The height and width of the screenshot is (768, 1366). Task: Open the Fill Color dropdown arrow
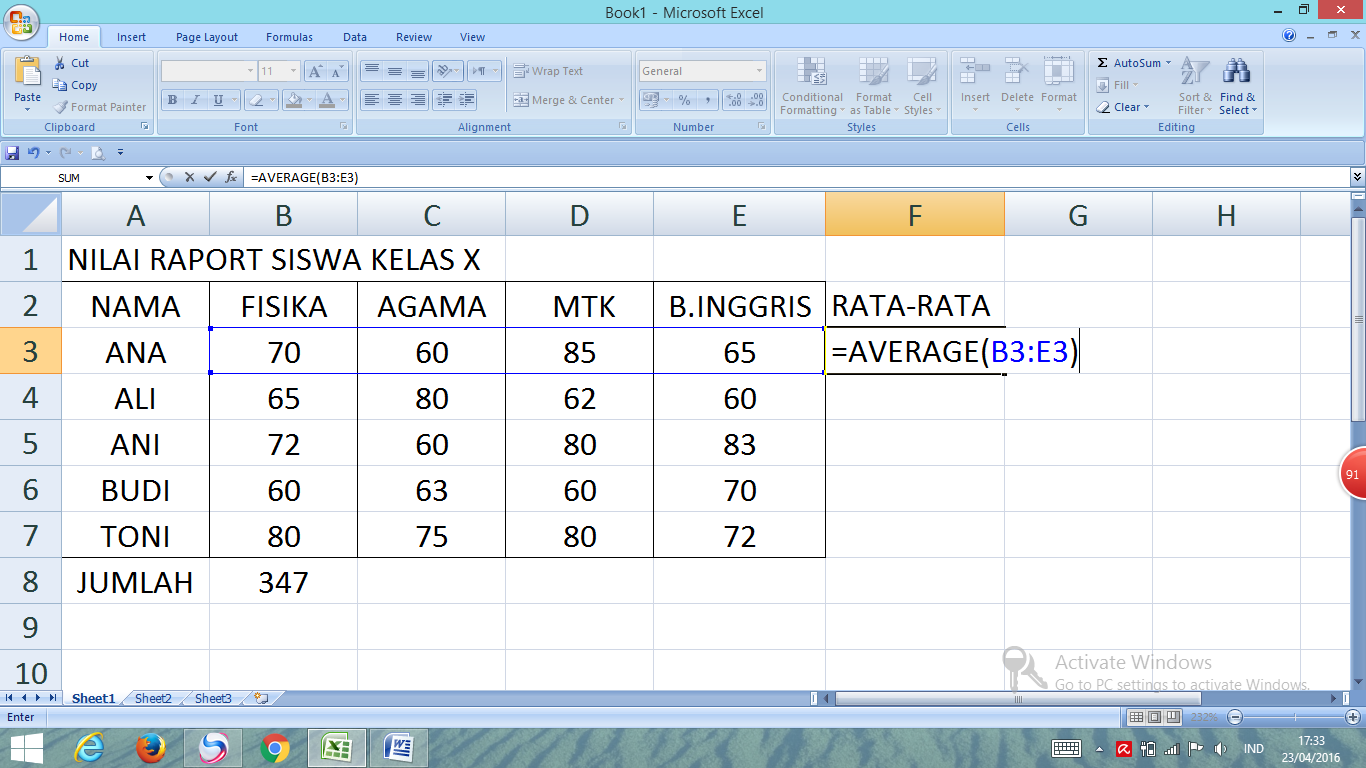tap(309, 100)
